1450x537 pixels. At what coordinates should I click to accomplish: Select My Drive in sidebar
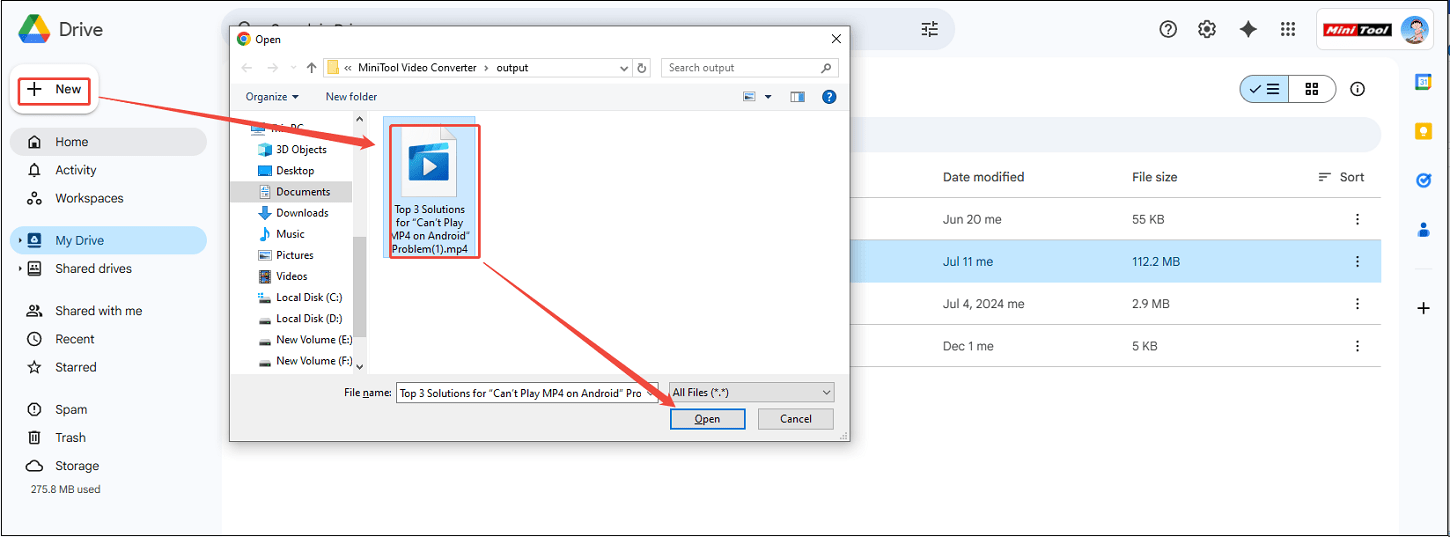(x=108, y=240)
